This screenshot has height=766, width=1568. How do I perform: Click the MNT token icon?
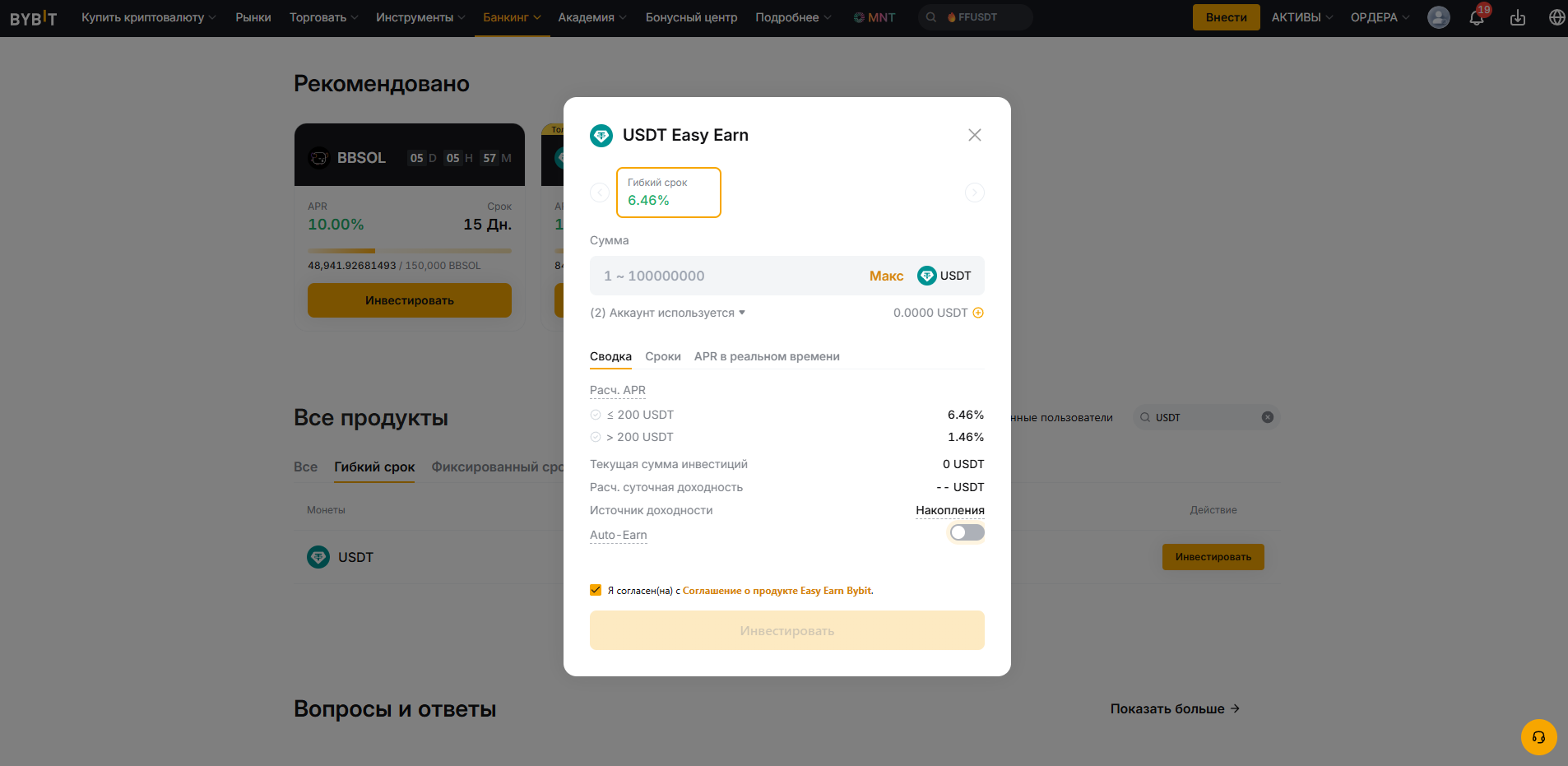coord(859,16)
